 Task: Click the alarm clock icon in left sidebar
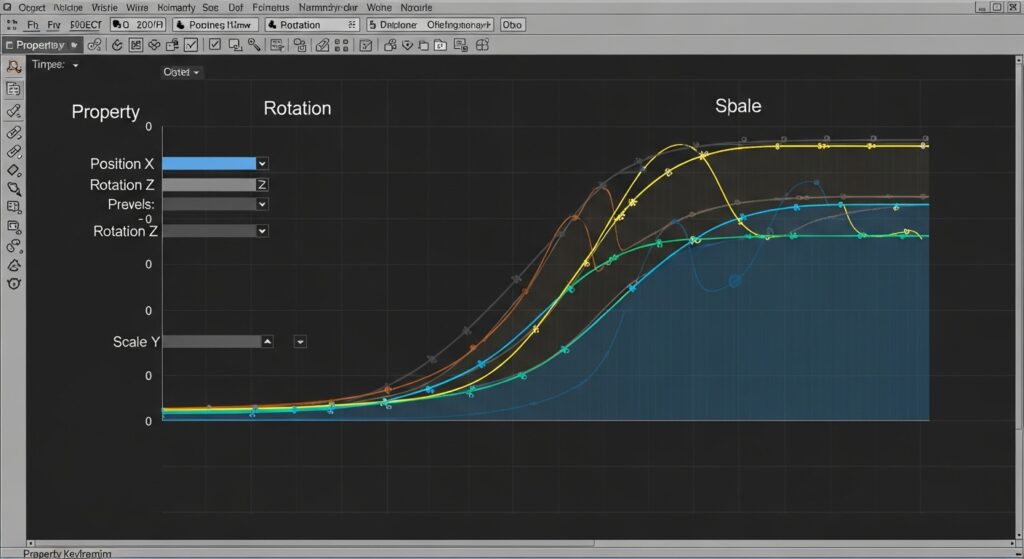point(14,284)
